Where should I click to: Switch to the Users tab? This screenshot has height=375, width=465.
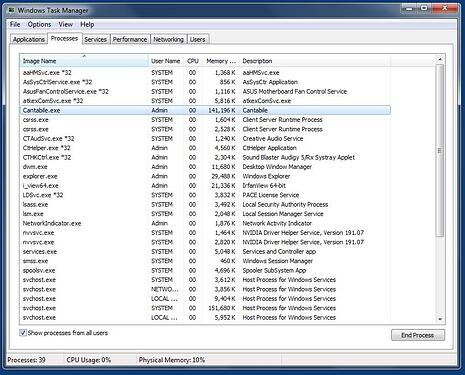click(x=198, y=39)
